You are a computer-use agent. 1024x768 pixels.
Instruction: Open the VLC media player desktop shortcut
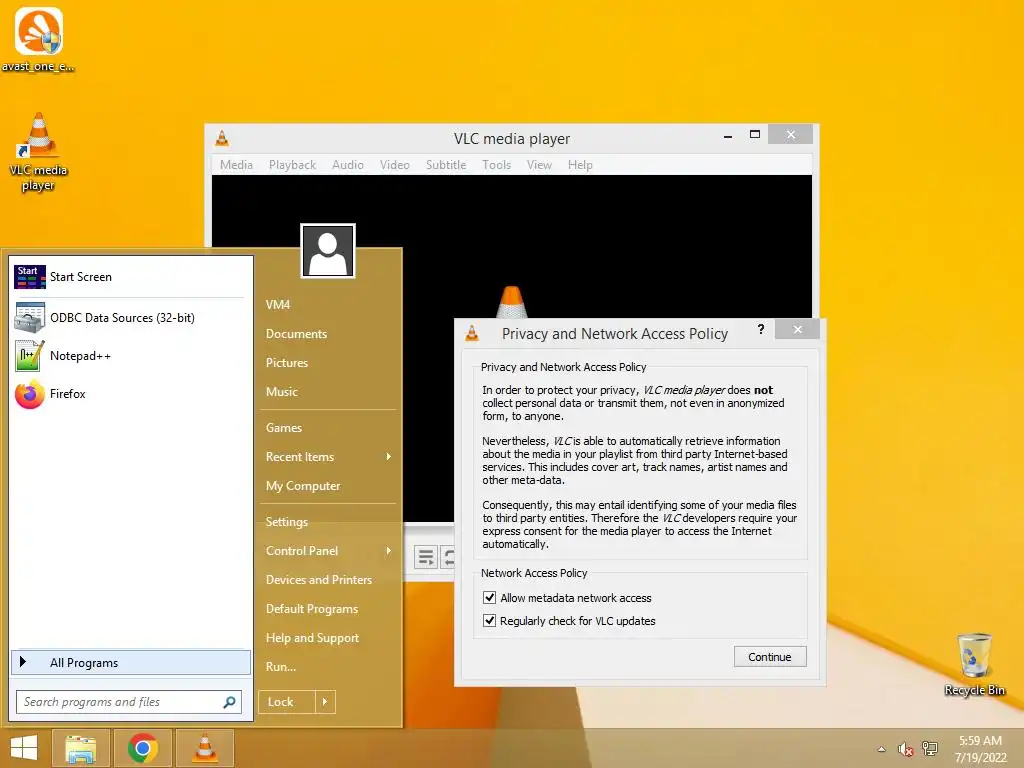pyautogui.click(x=39, y=152)
